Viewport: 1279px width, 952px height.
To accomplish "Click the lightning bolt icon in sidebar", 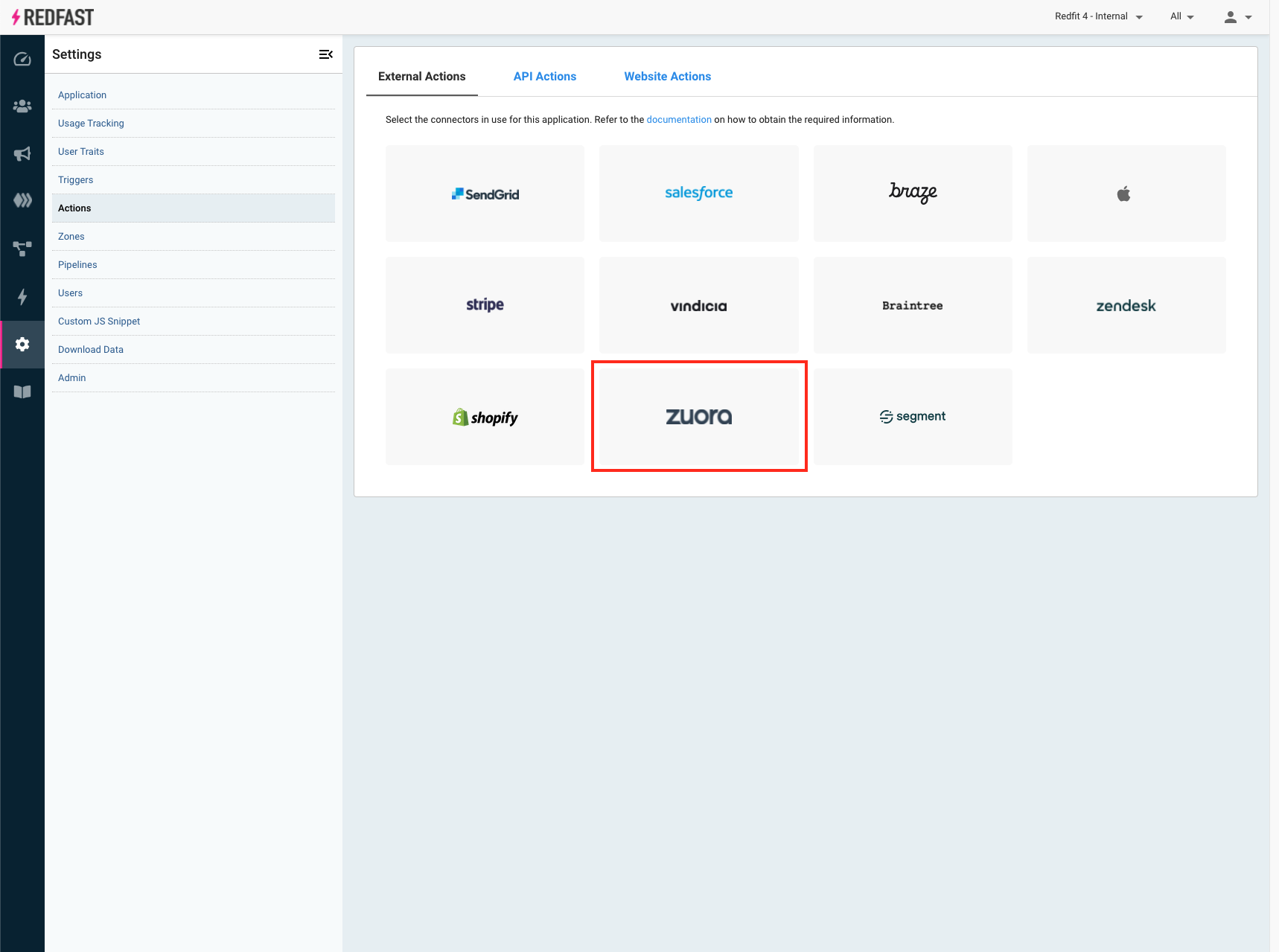I will pos(22,297).
